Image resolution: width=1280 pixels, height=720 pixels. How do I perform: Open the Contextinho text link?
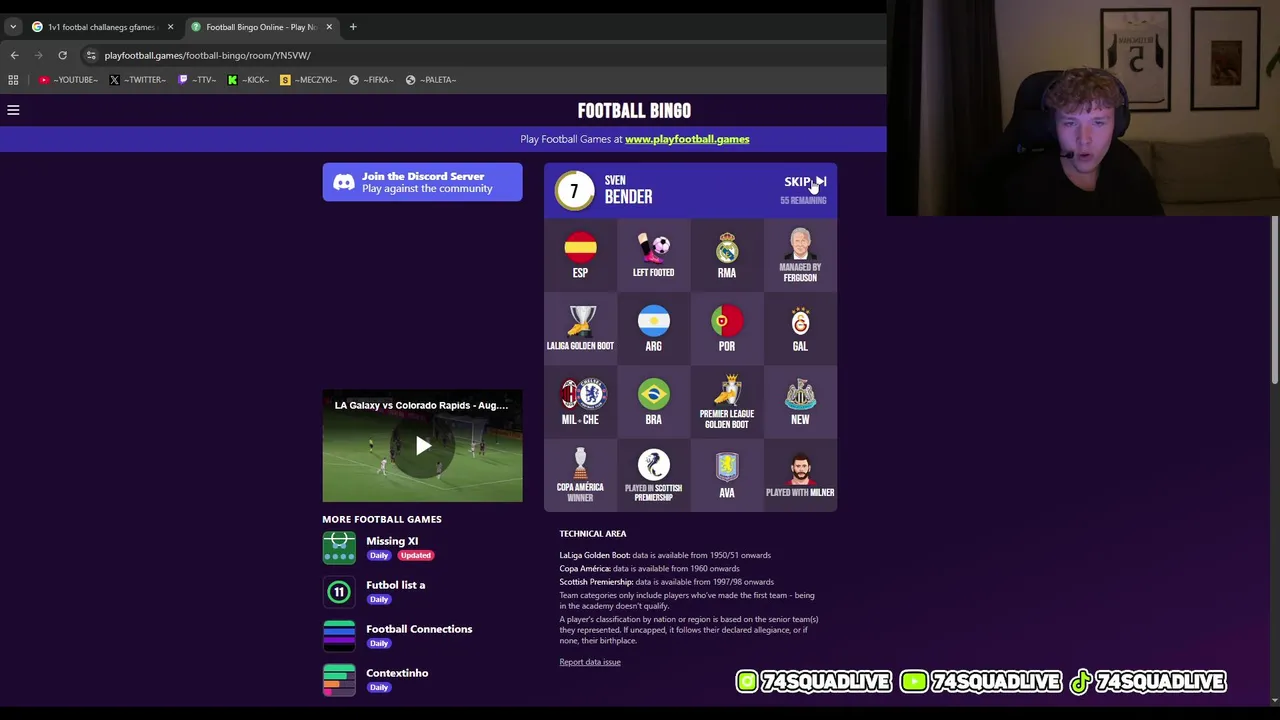[x=397, y=673]
